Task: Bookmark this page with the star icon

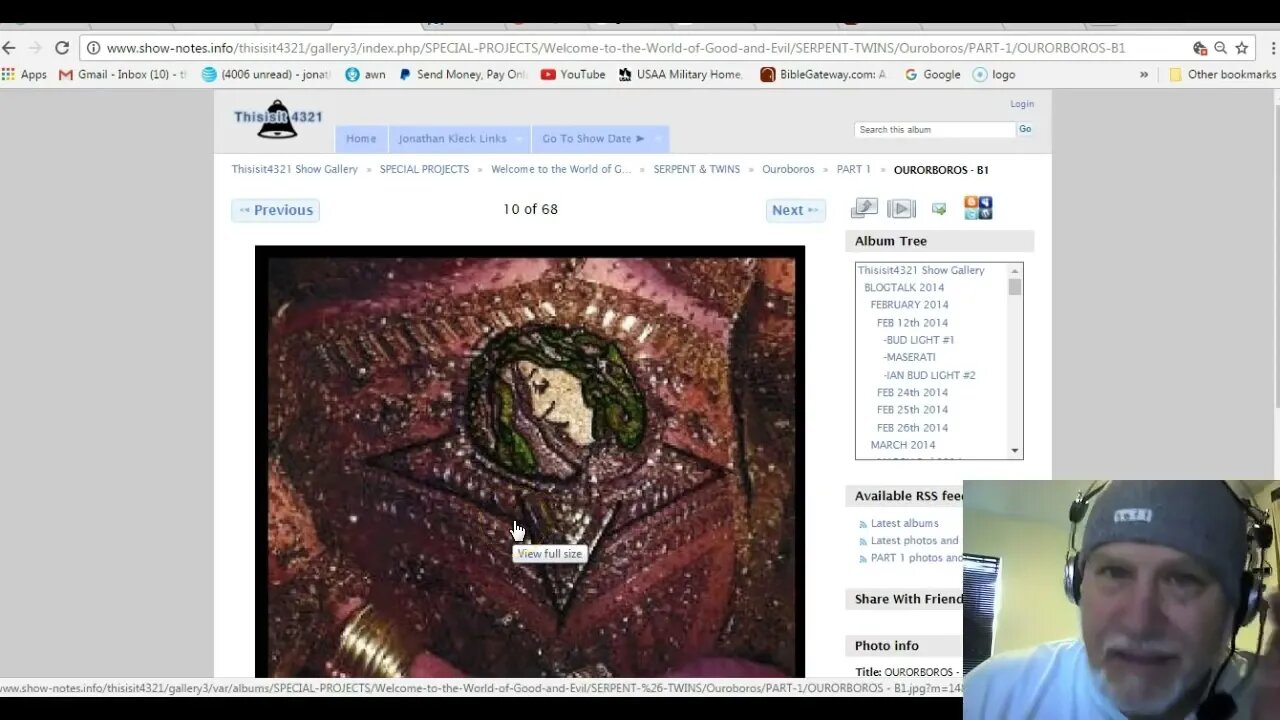Action: pyautogui.click(x=1241, y=48)
